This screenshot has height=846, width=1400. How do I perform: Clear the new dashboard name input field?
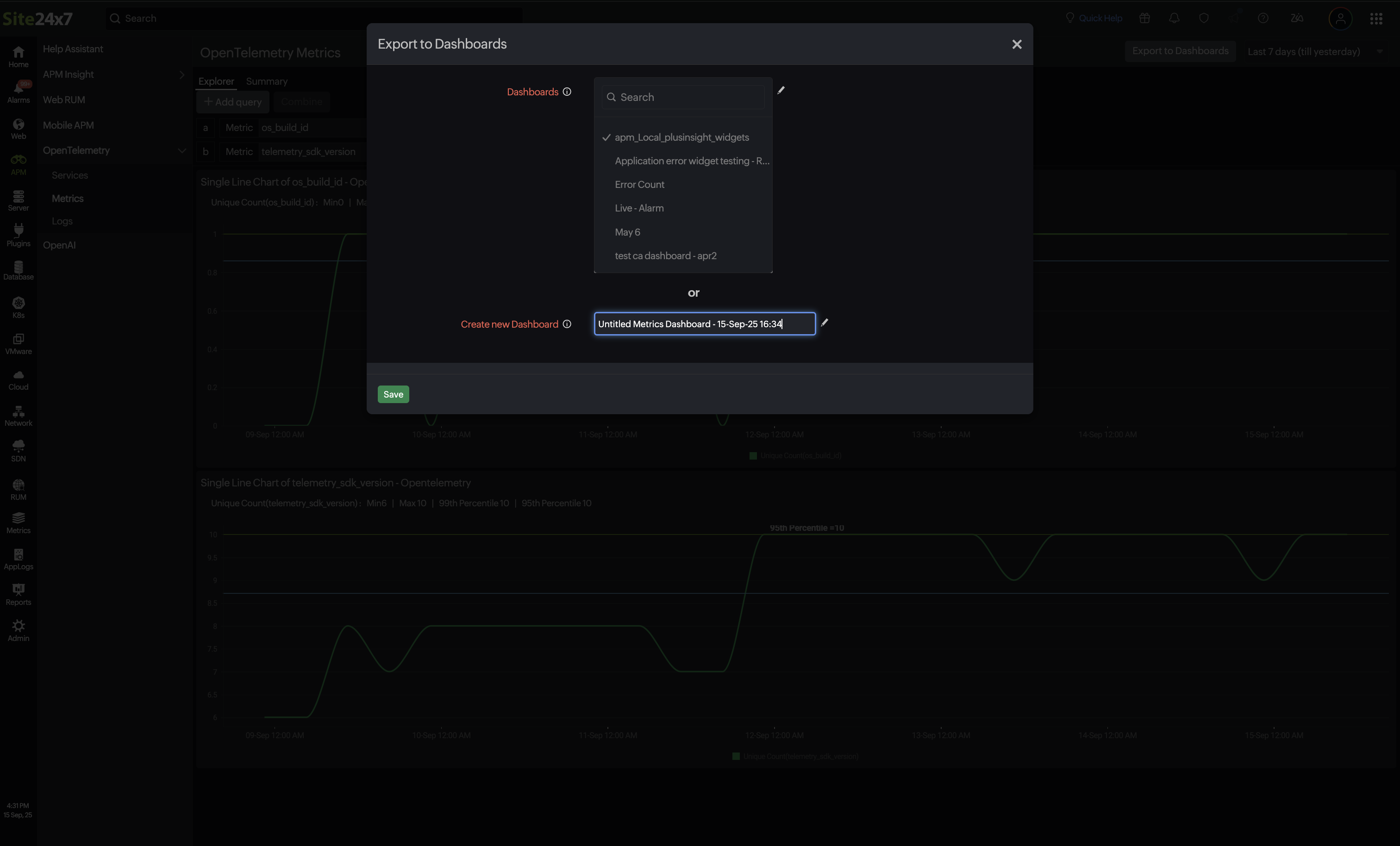pyautogui.click(x=705, y=323)
